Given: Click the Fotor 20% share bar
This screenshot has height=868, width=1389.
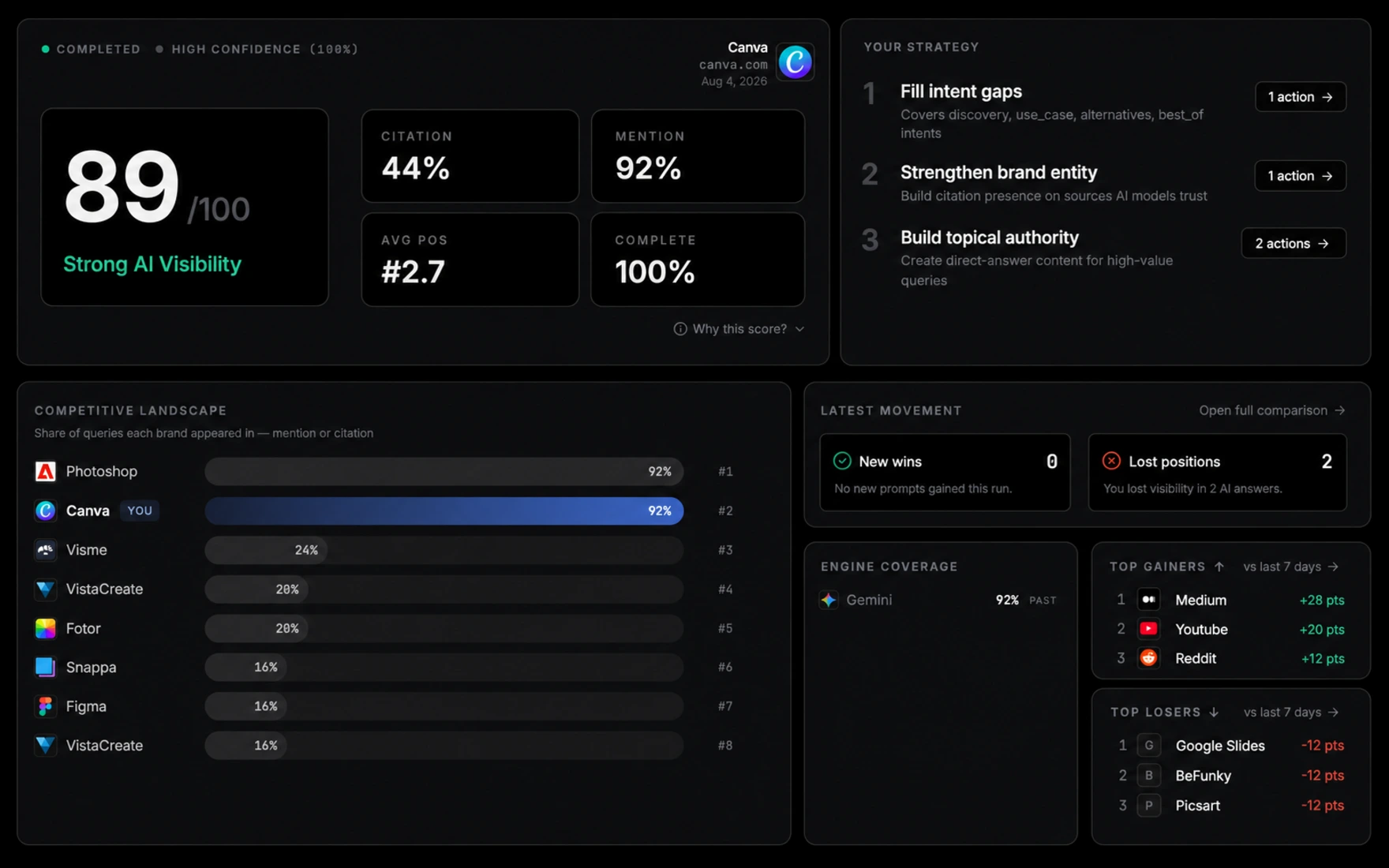Looking at the screenshot, I should 256,628.
